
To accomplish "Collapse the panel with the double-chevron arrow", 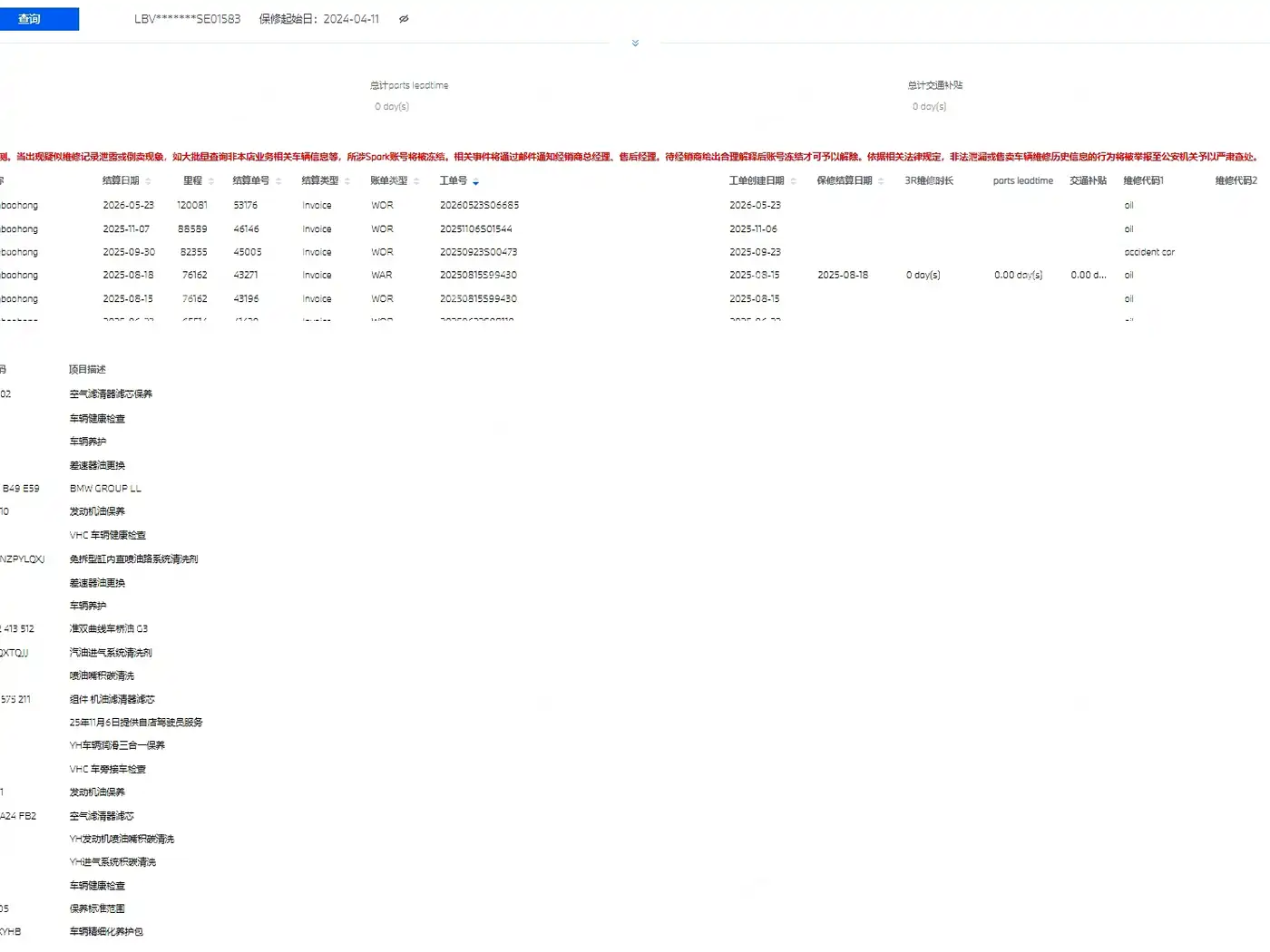I will pos(635,43).
